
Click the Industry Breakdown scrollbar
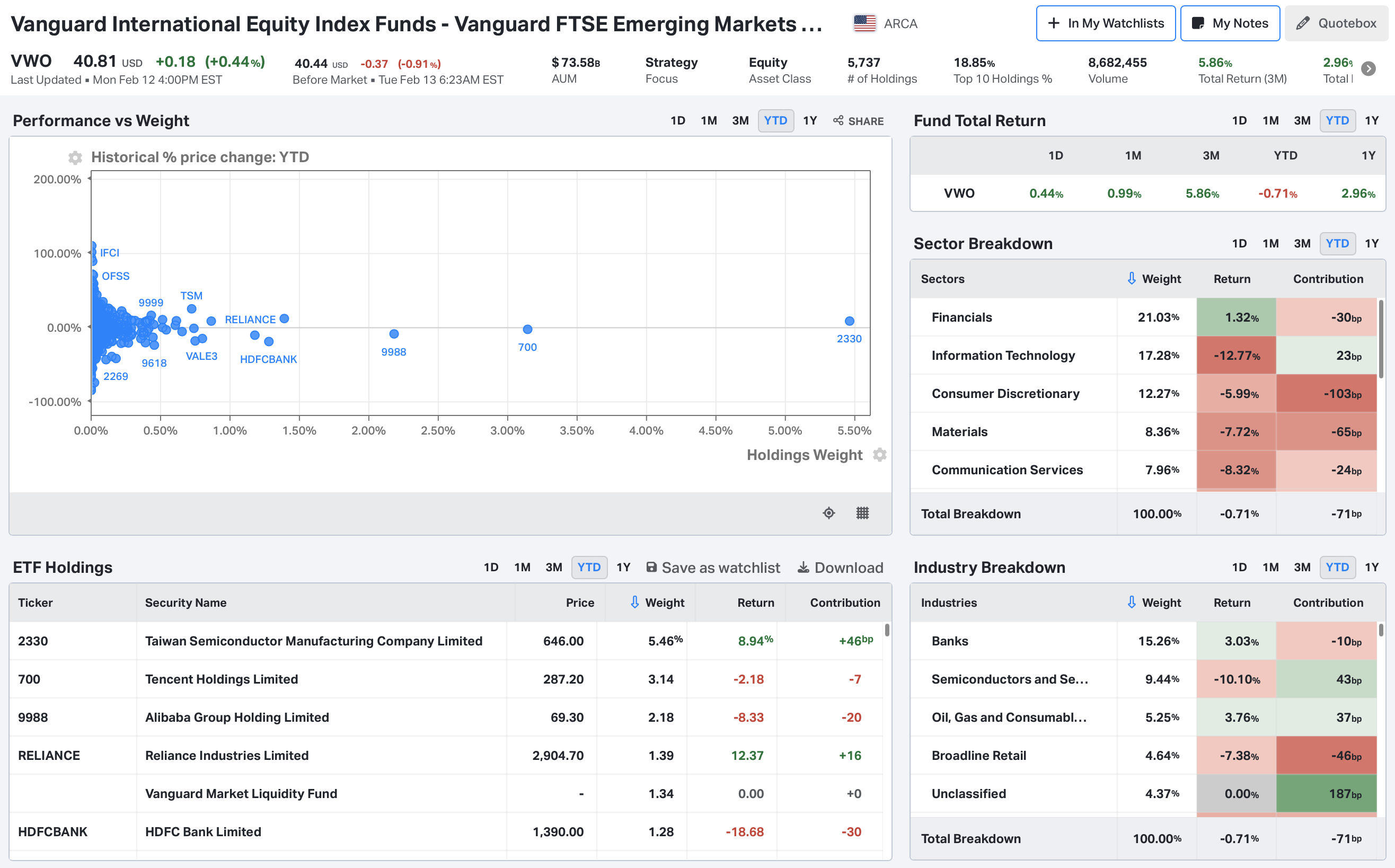pyautogui.click(x=1381, y=630)
